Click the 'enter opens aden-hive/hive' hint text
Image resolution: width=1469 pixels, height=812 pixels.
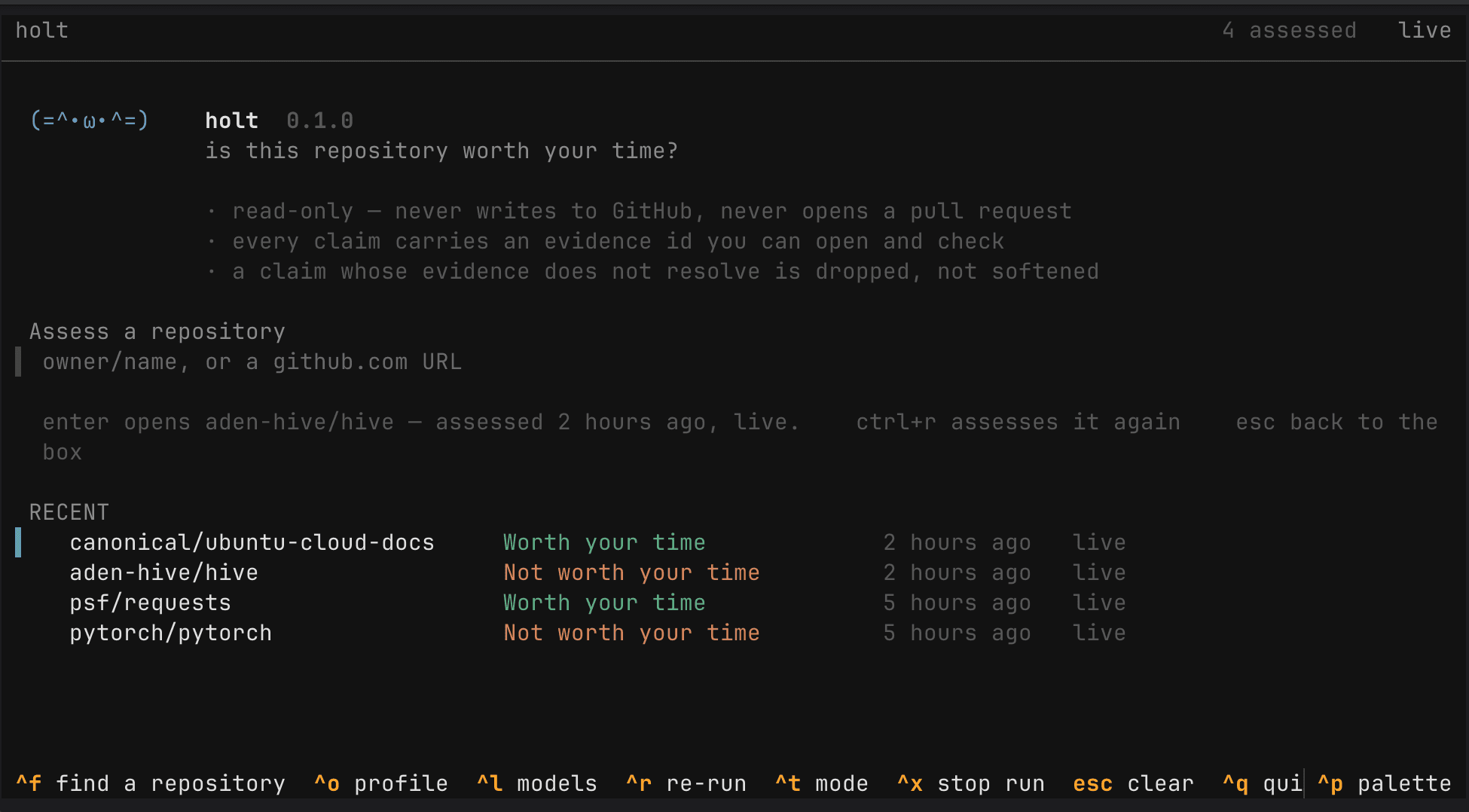pos(218,423)
